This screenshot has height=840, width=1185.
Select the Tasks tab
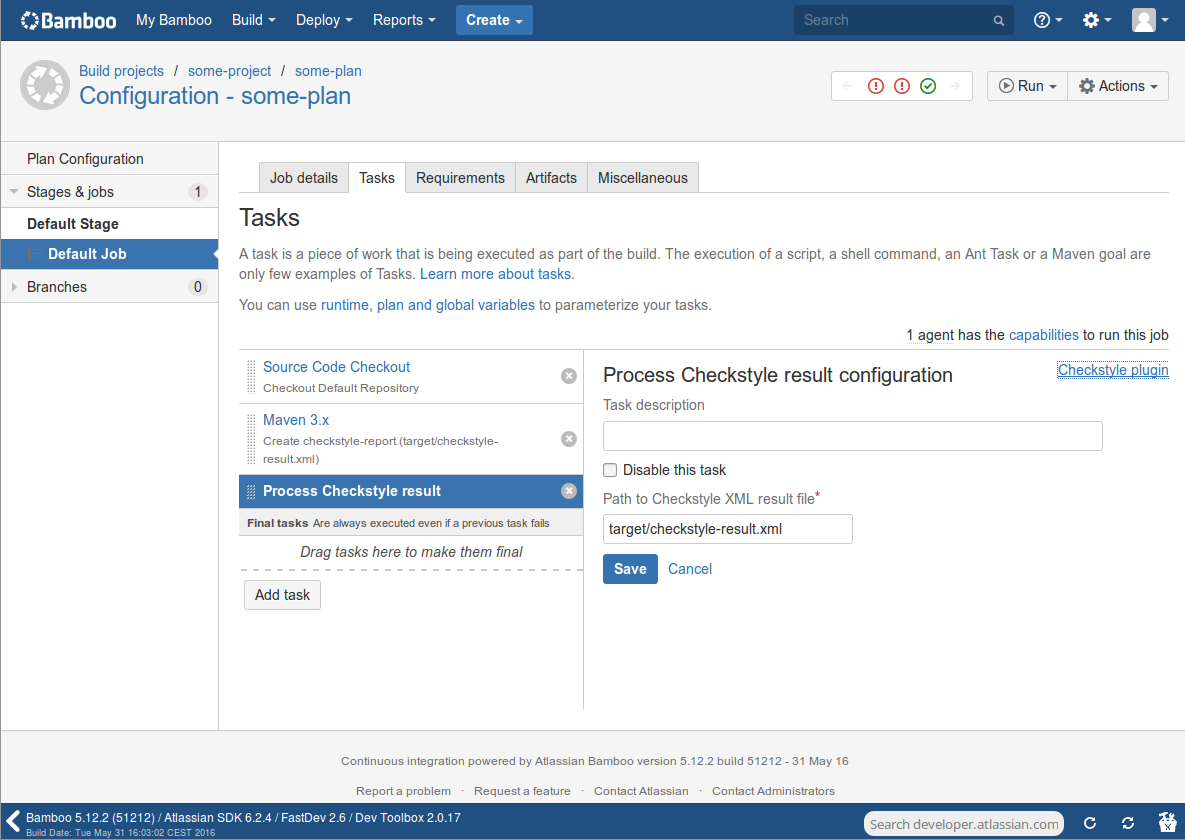tap(376, 178)
